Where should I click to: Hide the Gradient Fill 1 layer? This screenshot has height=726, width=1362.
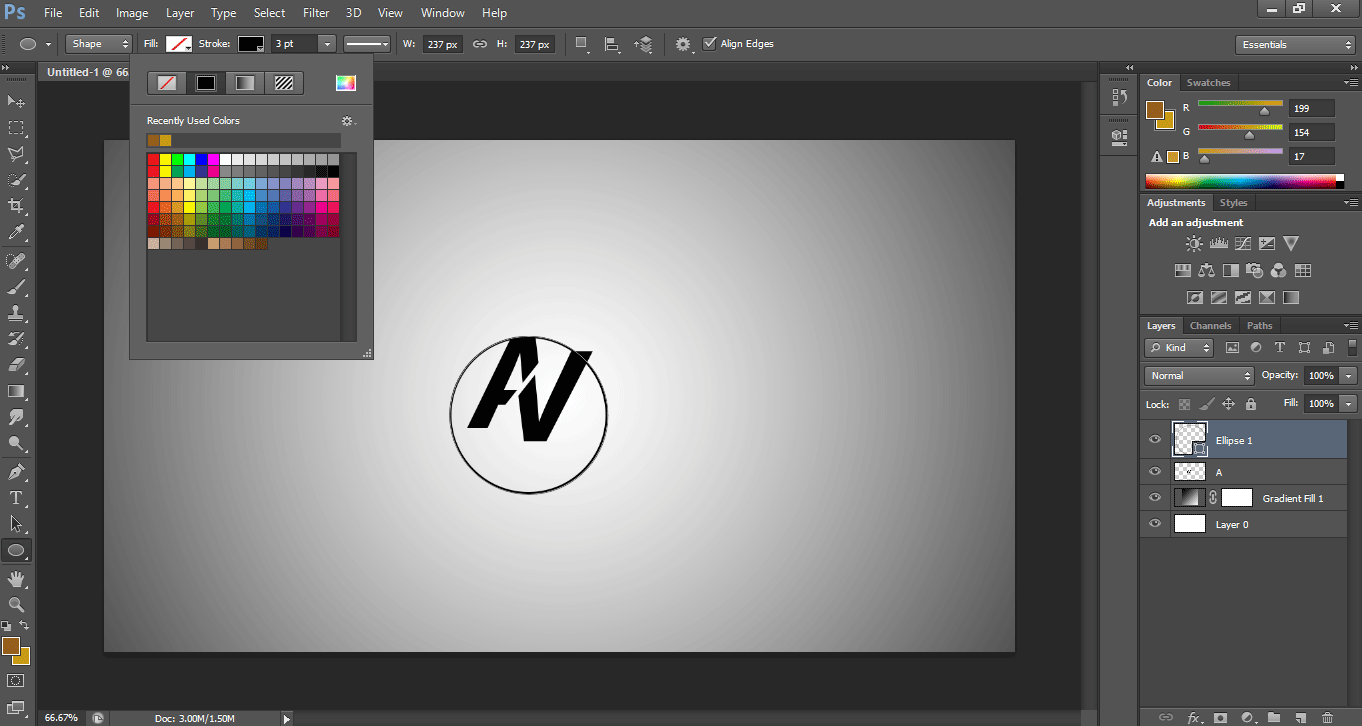pyautogui.click(x=1155, y=498)
